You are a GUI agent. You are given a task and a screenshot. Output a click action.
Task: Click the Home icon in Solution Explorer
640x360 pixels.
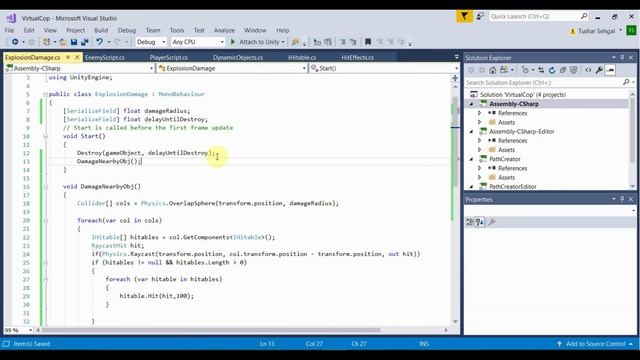point(493,70)
